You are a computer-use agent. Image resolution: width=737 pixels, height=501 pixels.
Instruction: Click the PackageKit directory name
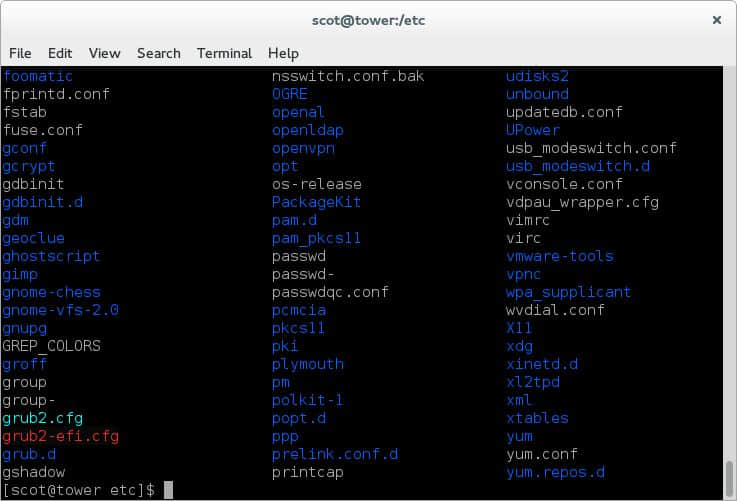pos(316,202)
